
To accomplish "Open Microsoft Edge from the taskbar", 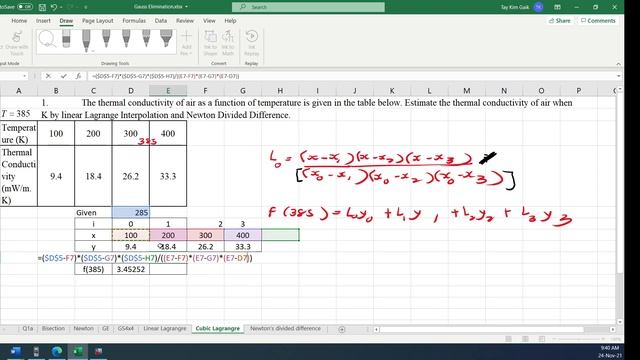I will 57,351.
